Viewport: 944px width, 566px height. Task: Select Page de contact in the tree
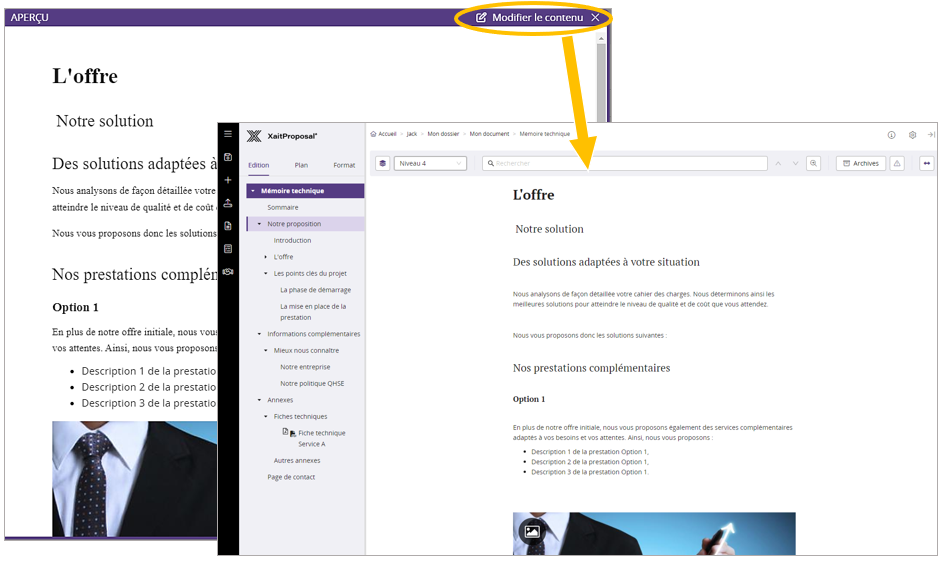coord(291,477)
